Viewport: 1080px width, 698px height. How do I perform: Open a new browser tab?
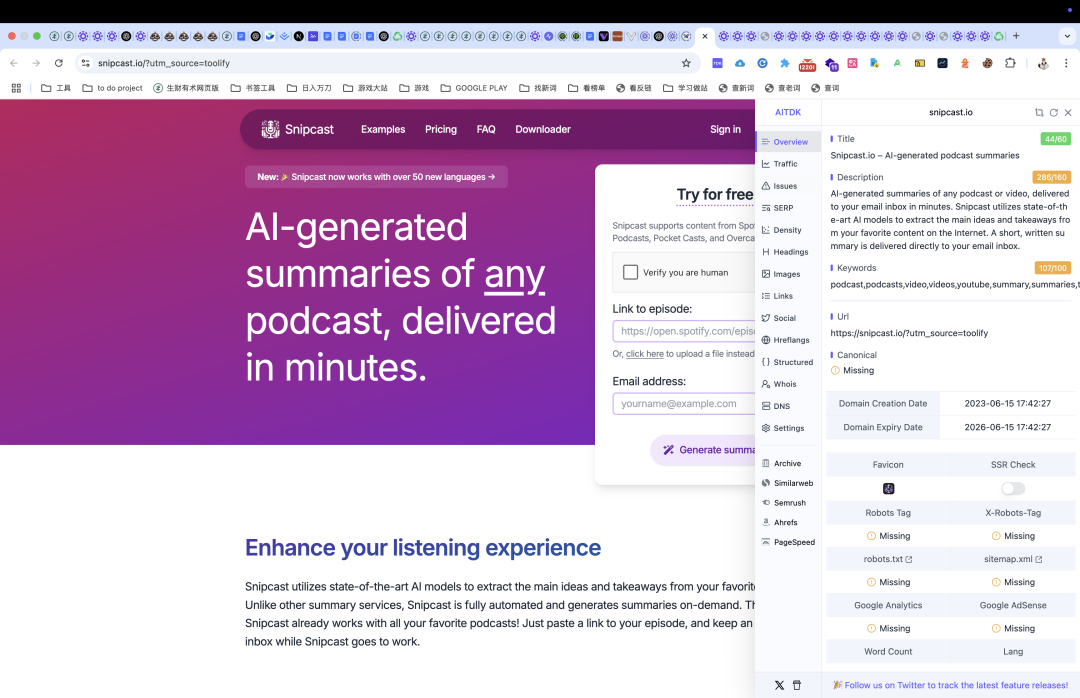[1016, 36]
